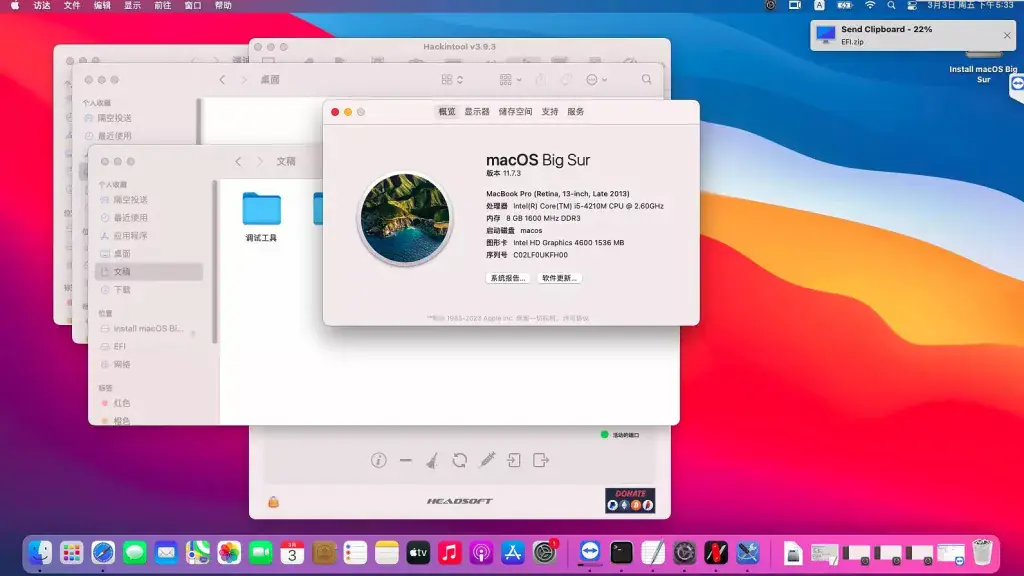Open Photos from the Dock
Screen dimensions: 1024x576
click(229, 553)
